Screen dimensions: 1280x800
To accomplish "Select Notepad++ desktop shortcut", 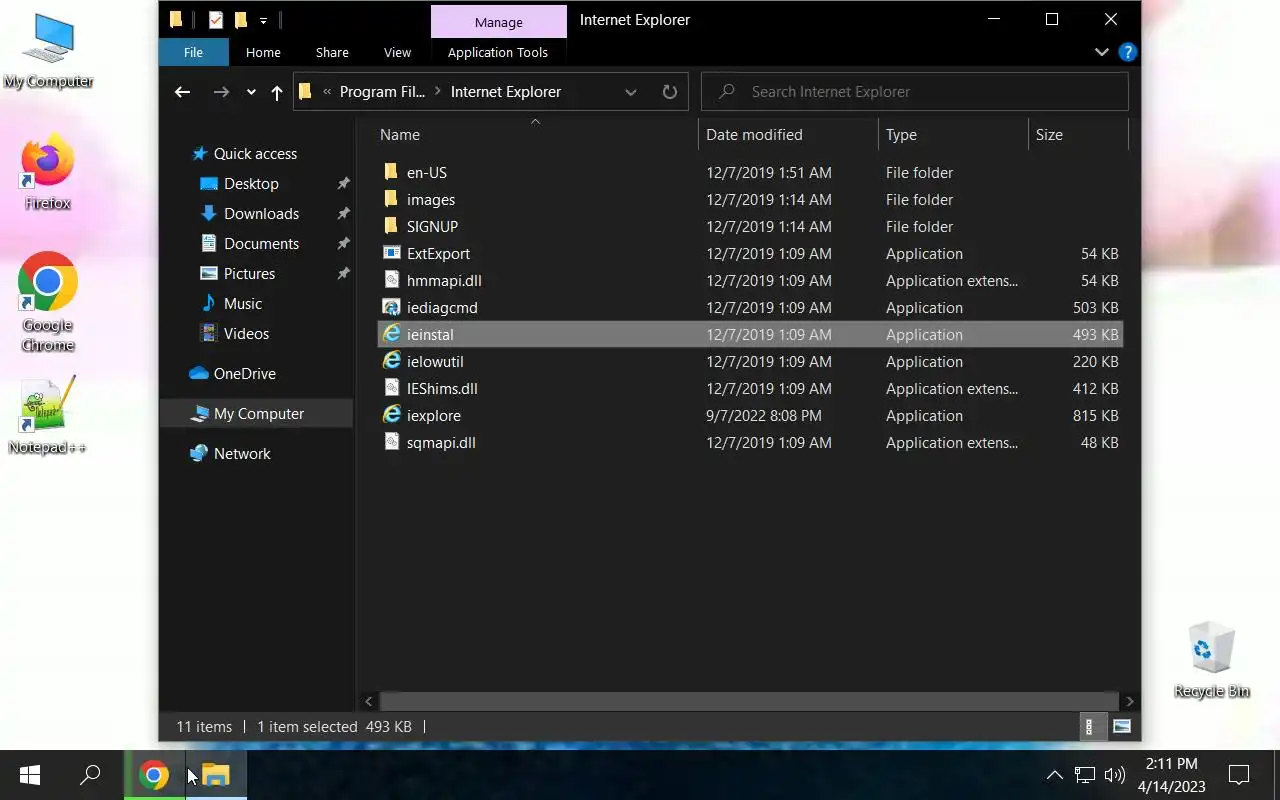I will [x=47, y=416].
